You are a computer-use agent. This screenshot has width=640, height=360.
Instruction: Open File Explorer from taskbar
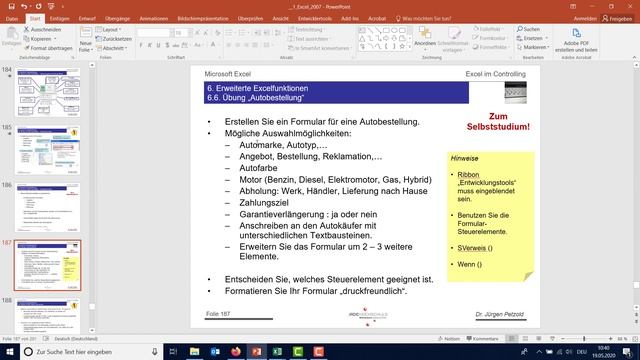pos(195,351)
